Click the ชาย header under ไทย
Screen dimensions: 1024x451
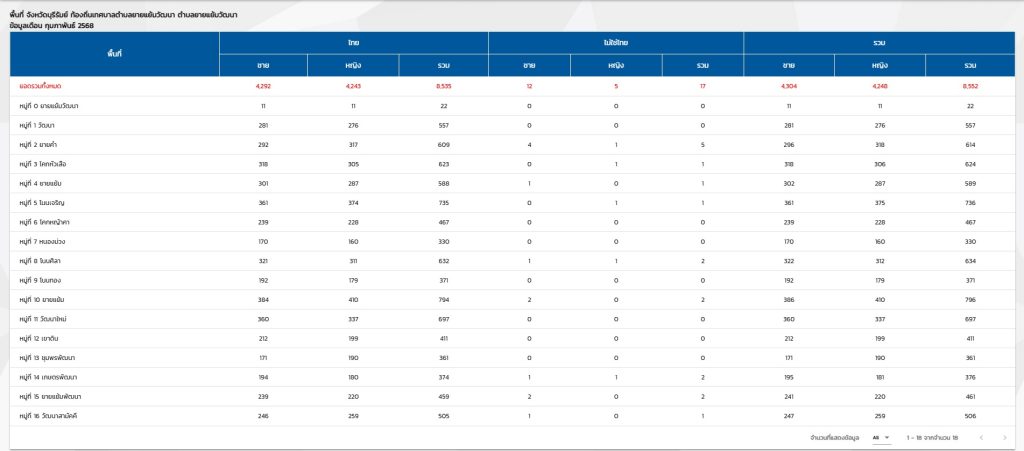263,65
